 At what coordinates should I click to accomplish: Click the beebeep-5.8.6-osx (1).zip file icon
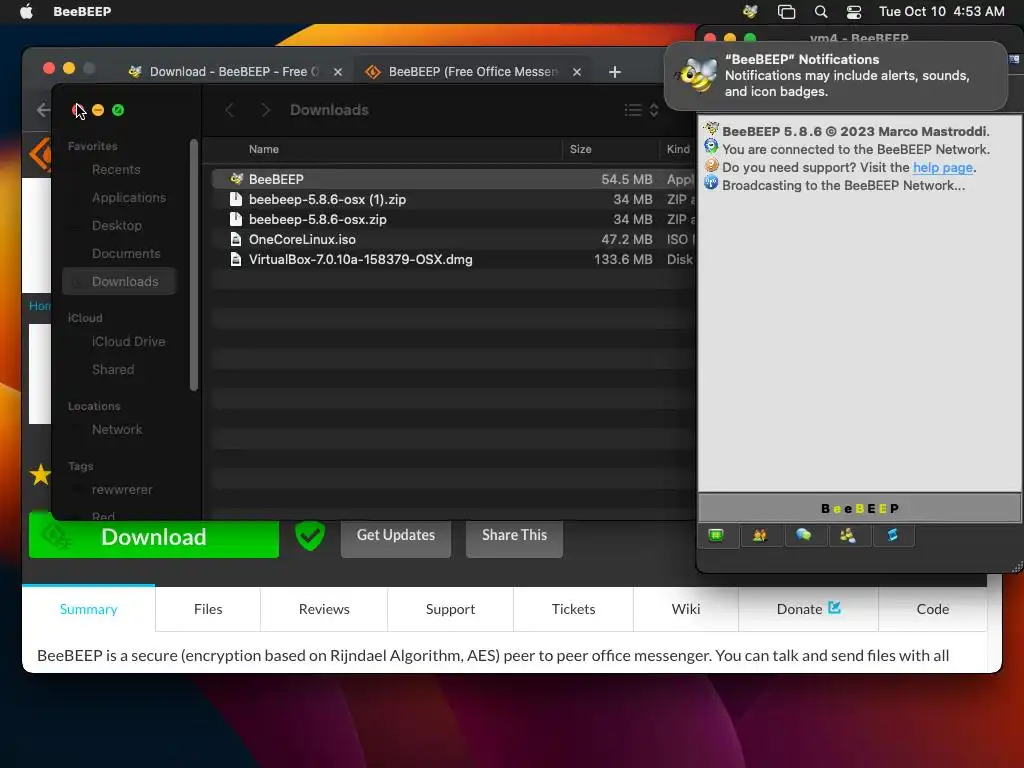tap(236, 199)
